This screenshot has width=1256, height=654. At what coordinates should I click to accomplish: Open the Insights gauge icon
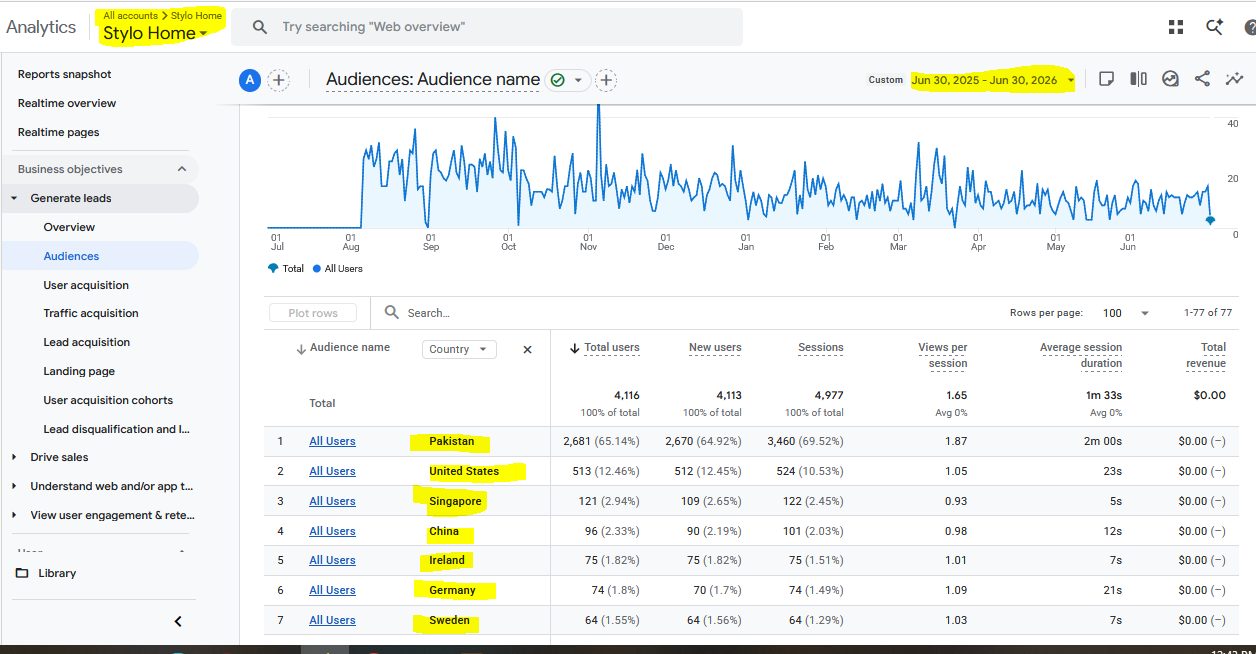1170,79
